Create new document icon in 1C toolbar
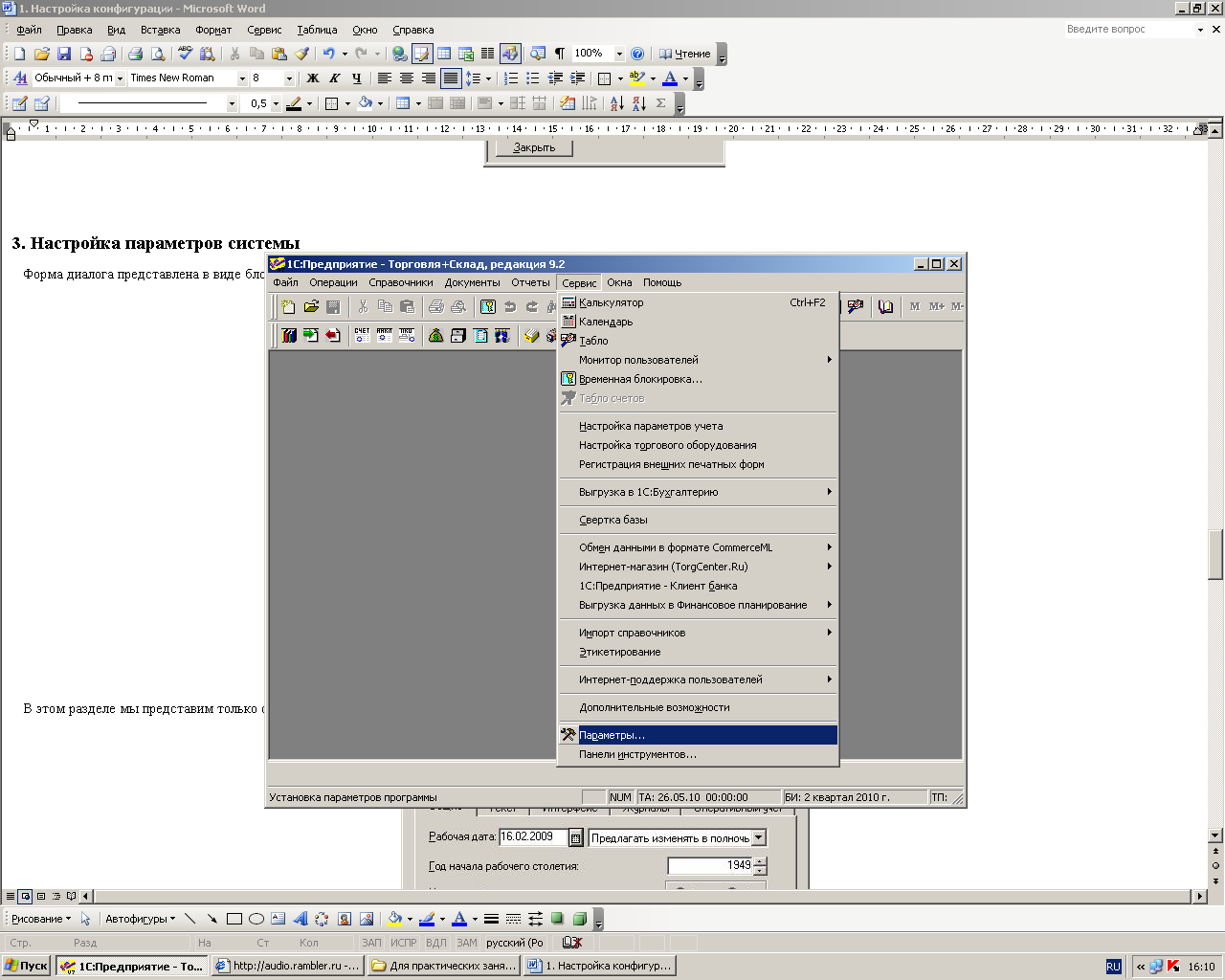Screen dimensions: 1225x980 pos(288,306)
